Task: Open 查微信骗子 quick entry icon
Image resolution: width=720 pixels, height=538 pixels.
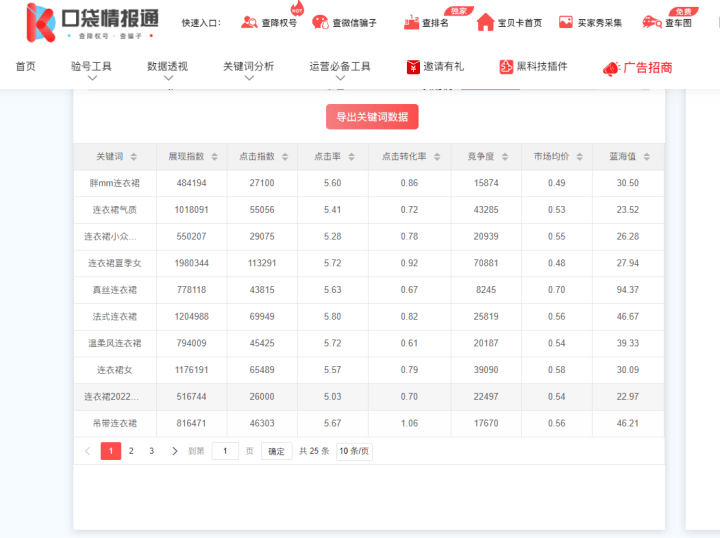Action: click(320, 22)
